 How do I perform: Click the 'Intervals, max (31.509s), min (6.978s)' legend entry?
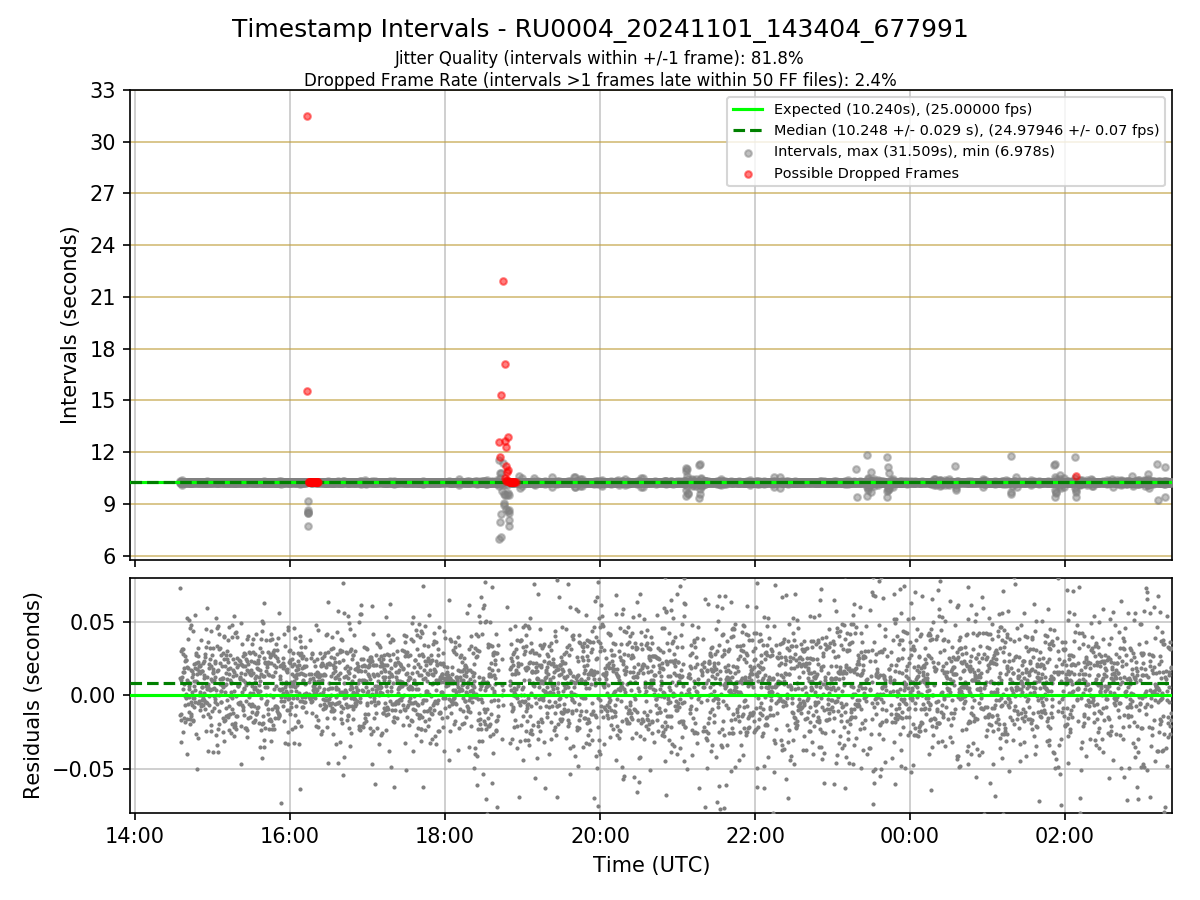coord(914,151)
